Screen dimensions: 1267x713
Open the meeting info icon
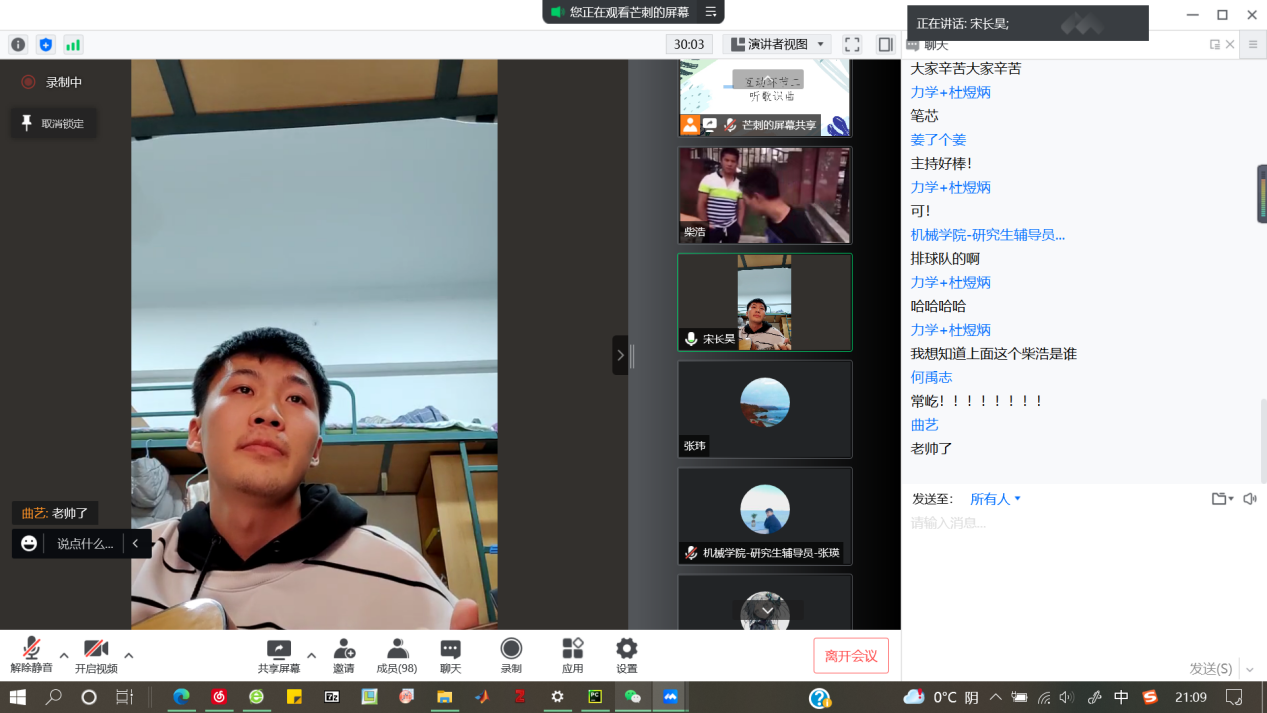pyautogui.click(x=18, y=45)
